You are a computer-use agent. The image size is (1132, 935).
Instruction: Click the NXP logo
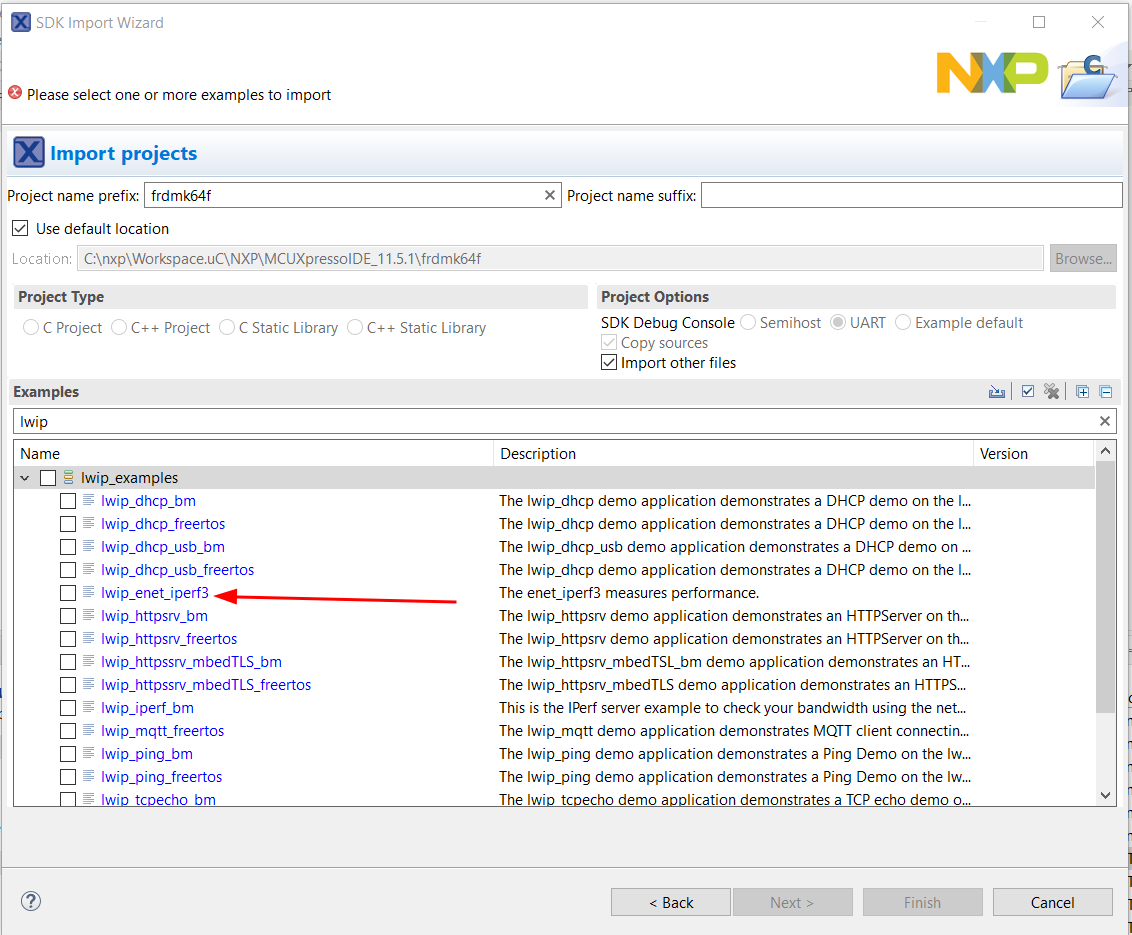pos(991,72)
